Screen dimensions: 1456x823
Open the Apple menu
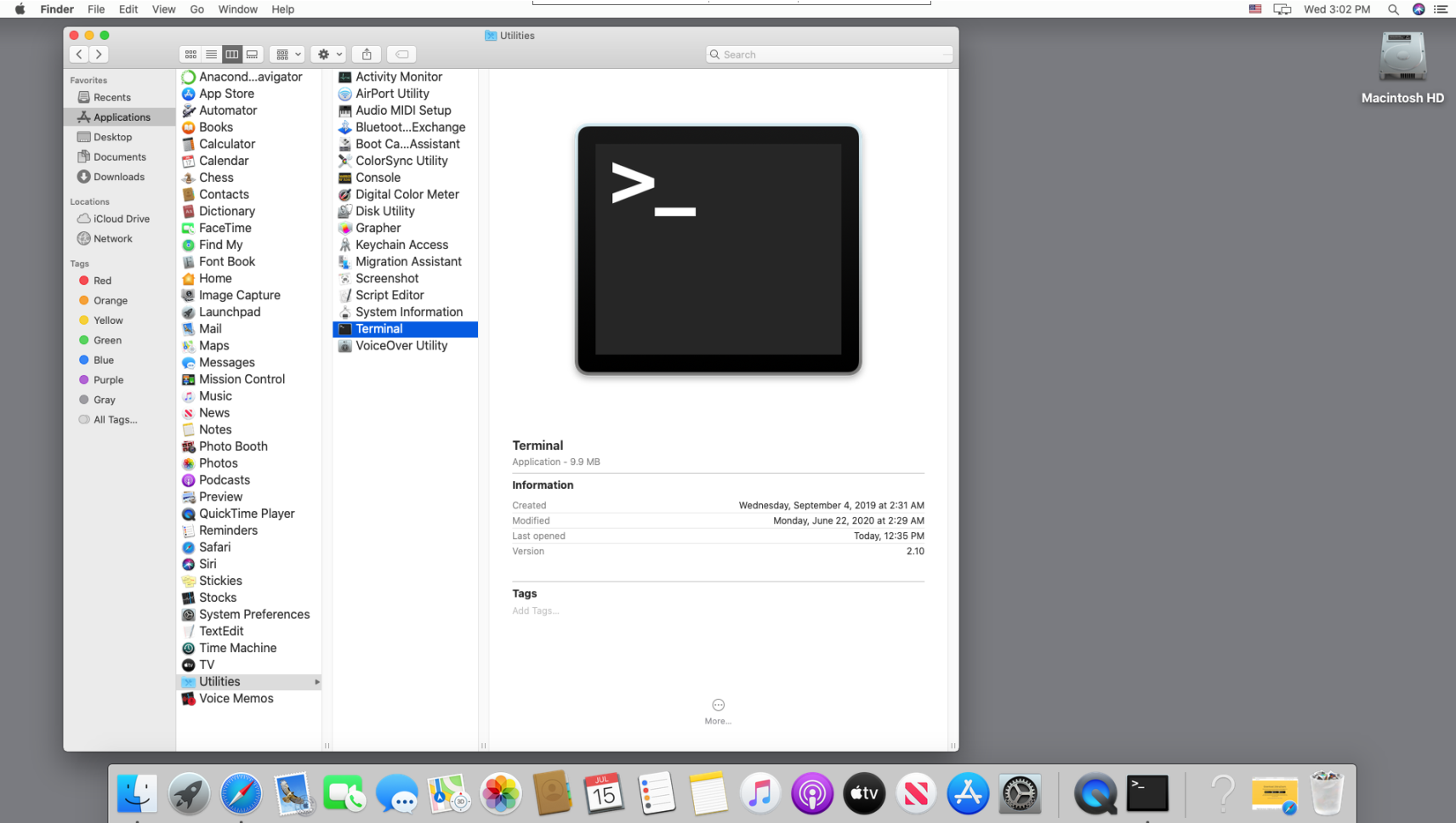pos(20,9)
